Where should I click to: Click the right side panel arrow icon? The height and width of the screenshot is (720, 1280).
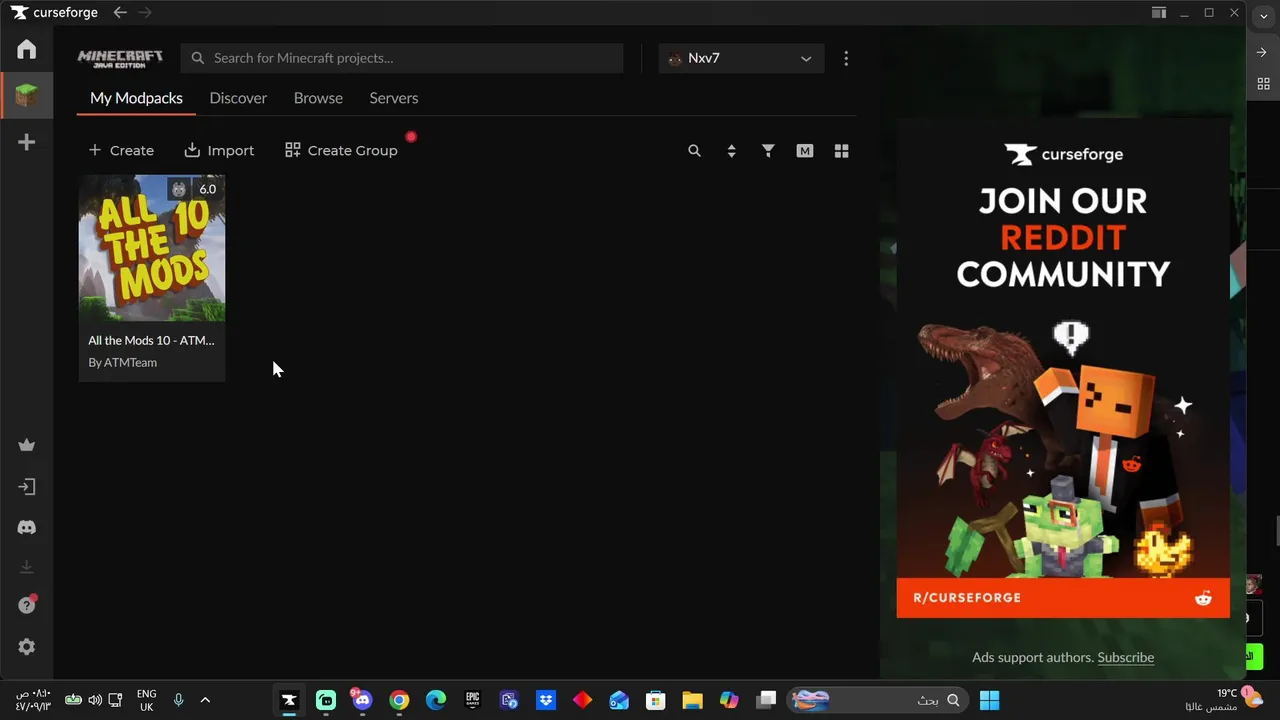pos(1262,52)
